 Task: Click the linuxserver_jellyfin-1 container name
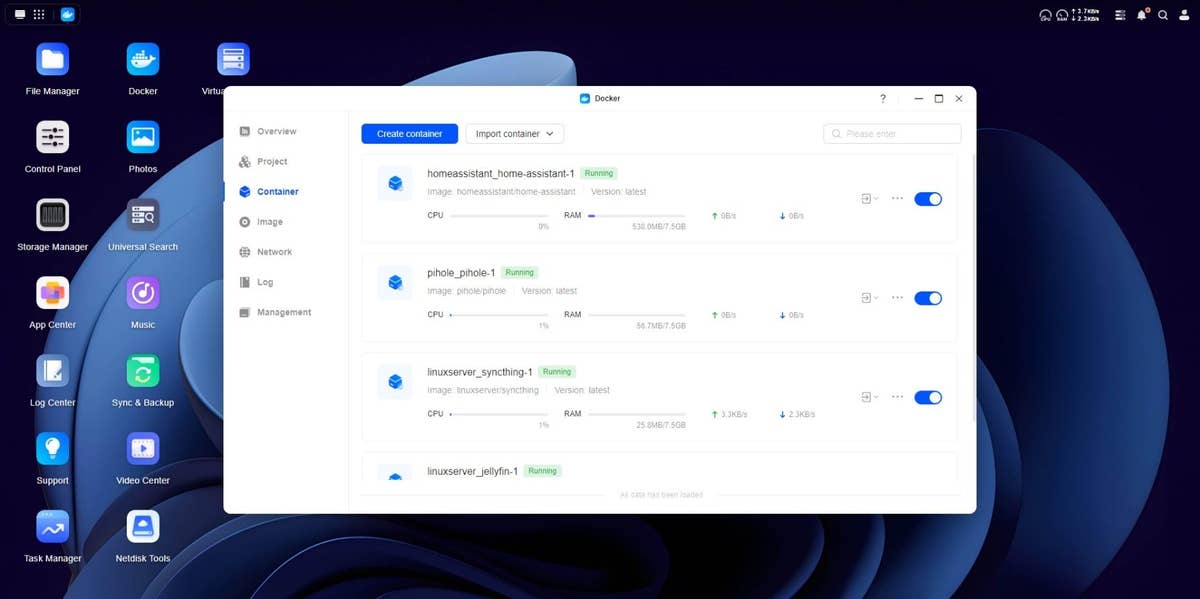pos(472,471)
